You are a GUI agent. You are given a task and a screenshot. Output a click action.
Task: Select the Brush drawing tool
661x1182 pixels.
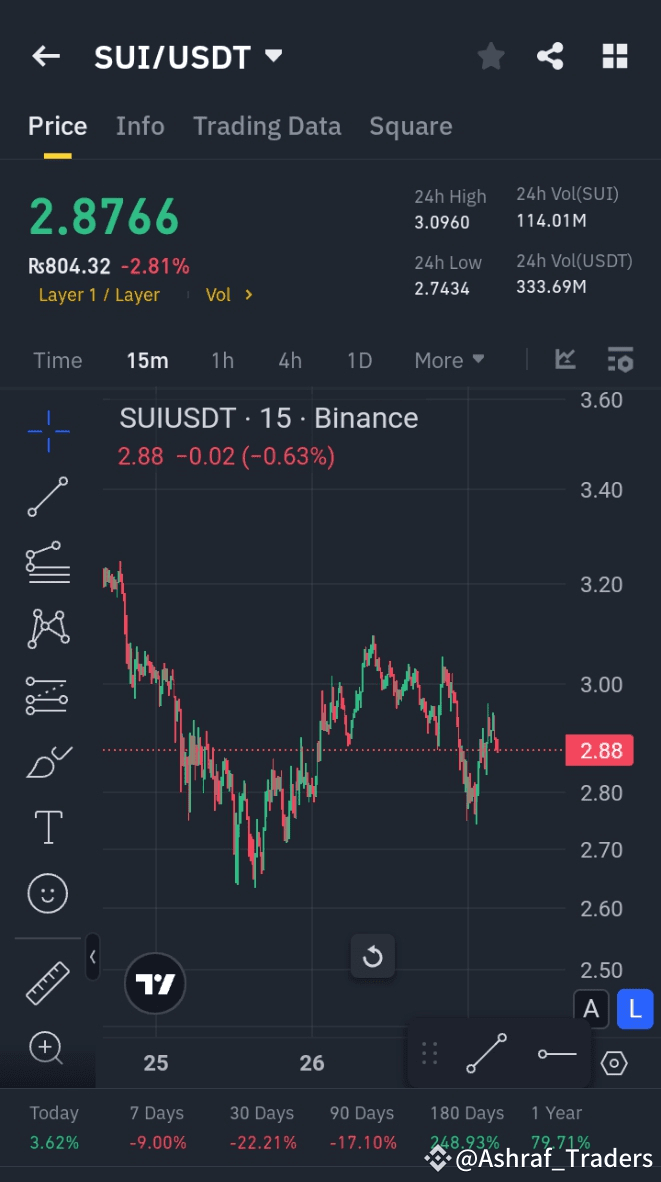(47, 761)
